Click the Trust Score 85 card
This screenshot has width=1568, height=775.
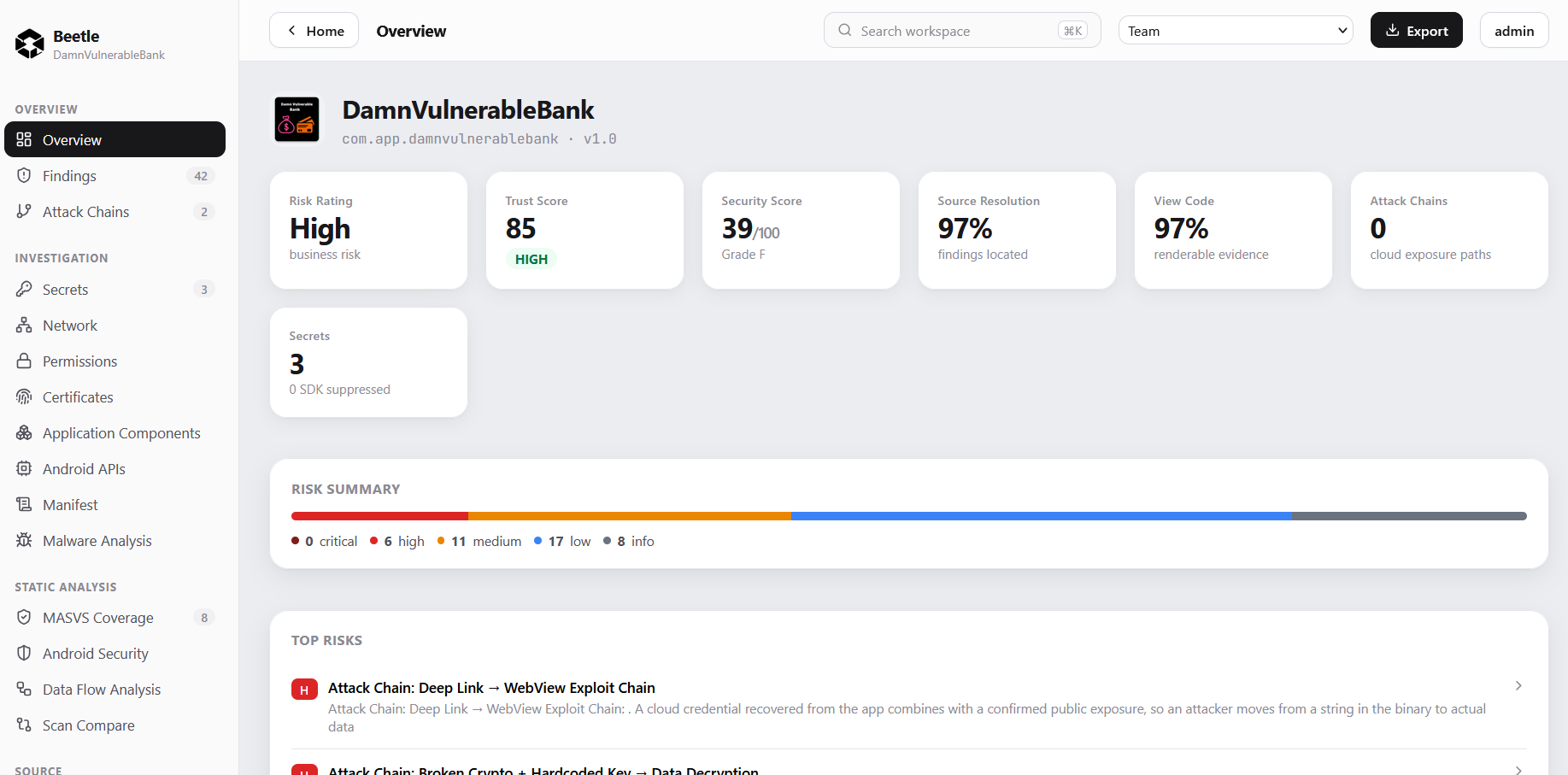pyautogui.click(x=584, y=230)
